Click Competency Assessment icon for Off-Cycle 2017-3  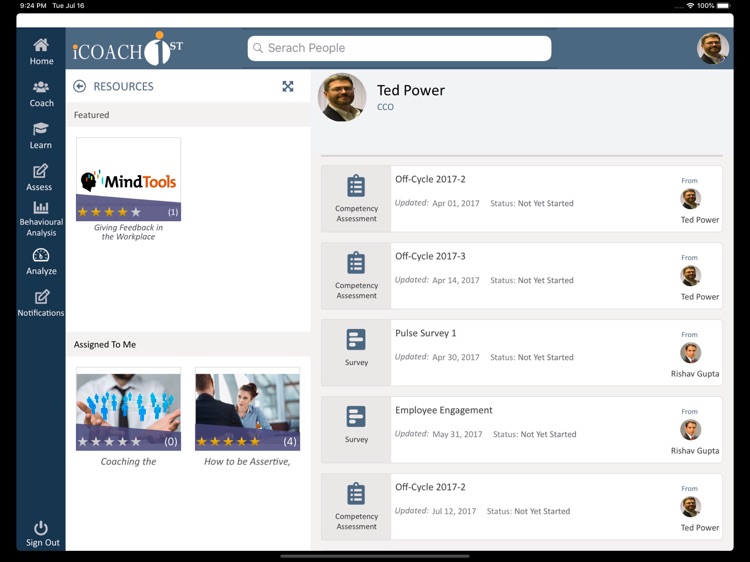pyautogui.click(x=356, y=263)
